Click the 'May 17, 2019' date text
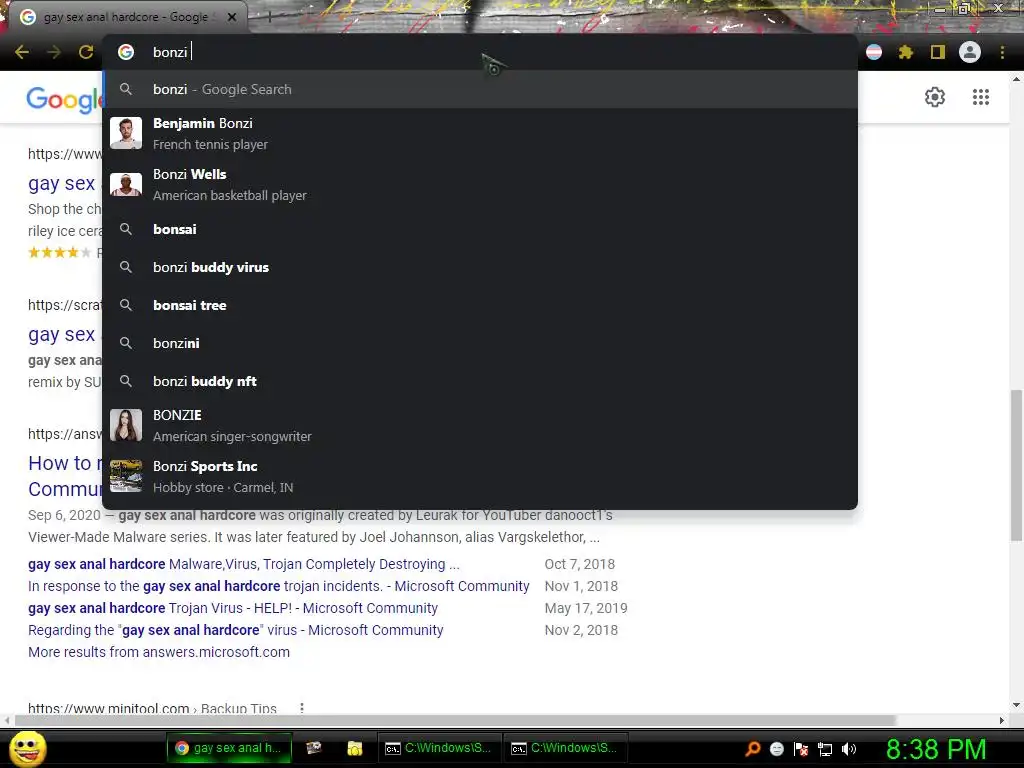Image resolution: width=1024 pixels, height=768 pixels. pyautogui.click(x=586, y=608)
